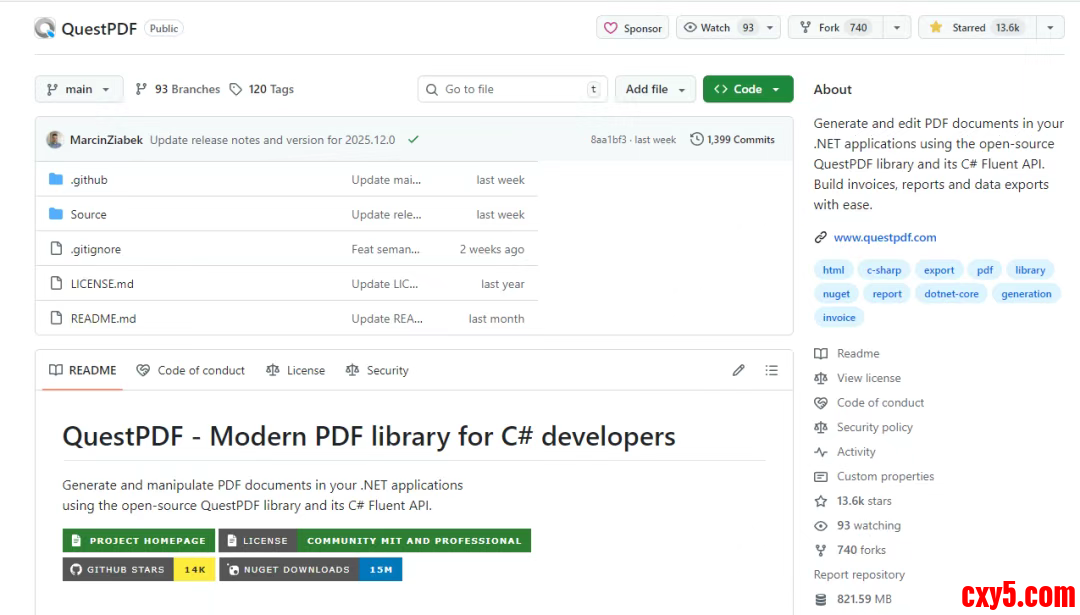Open the README outline list icon

point(771,370)
